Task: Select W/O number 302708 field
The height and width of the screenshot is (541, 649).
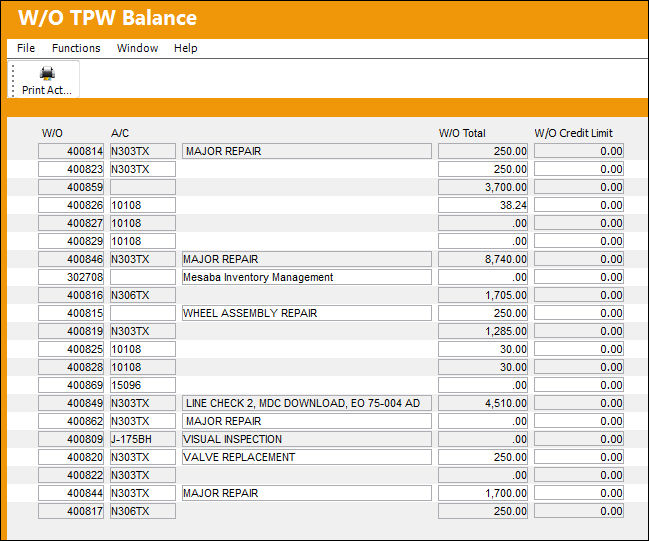Action: pyautogui.click(x=71, y=277)
